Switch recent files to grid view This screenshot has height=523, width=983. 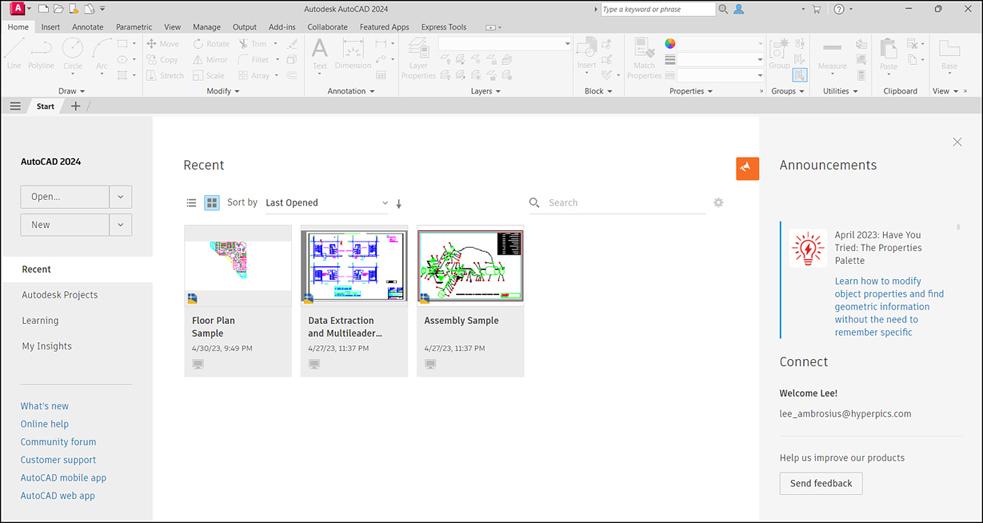tap(212, 203)
